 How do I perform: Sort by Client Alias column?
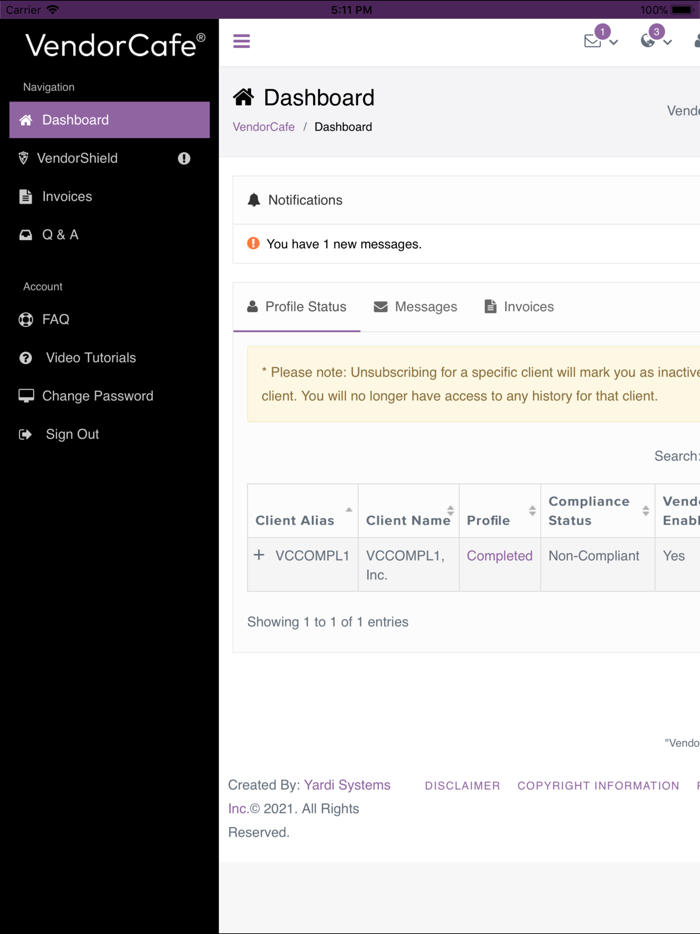(x=303, y=511)
